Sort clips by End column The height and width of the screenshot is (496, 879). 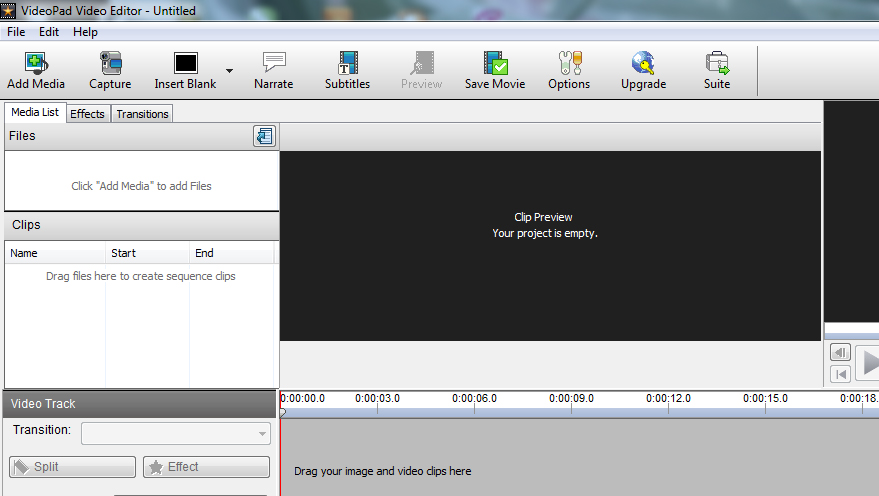pyautogui.click(x=232, y=253)
